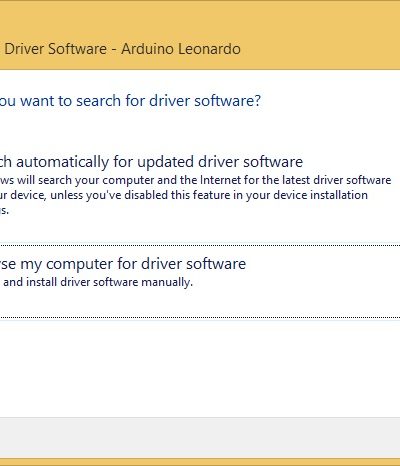The height and width of the screenshot is (466, 400).
Task: Click dotted line below install manually text
Action: click(200, 317)
